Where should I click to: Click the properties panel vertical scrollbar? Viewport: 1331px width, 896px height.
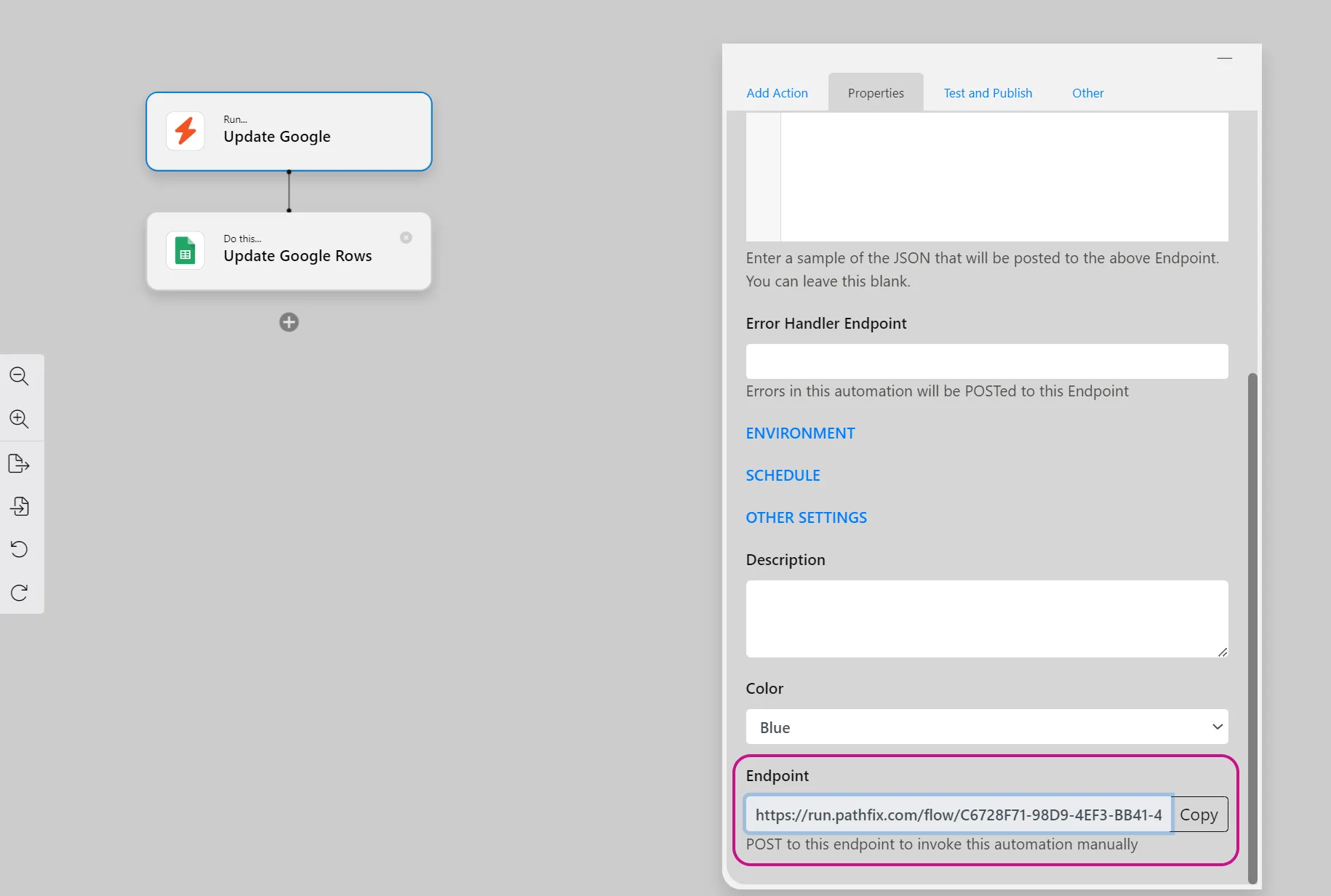(x=1252, y=628)
